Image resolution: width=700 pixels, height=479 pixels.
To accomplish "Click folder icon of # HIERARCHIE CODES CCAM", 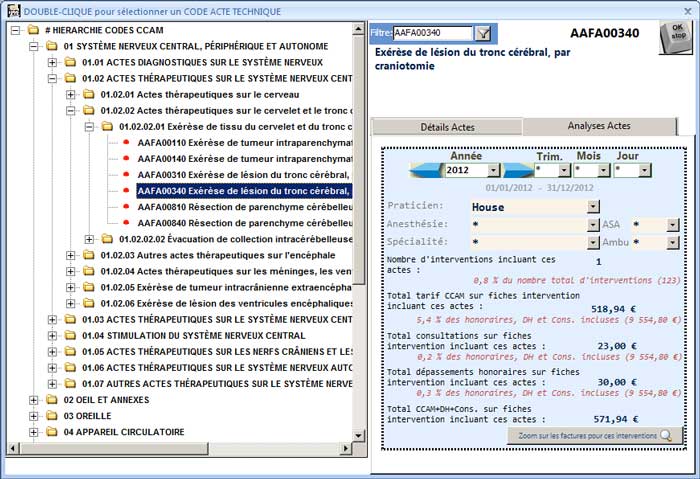I will pyautogui.click(x=33, y=30).
